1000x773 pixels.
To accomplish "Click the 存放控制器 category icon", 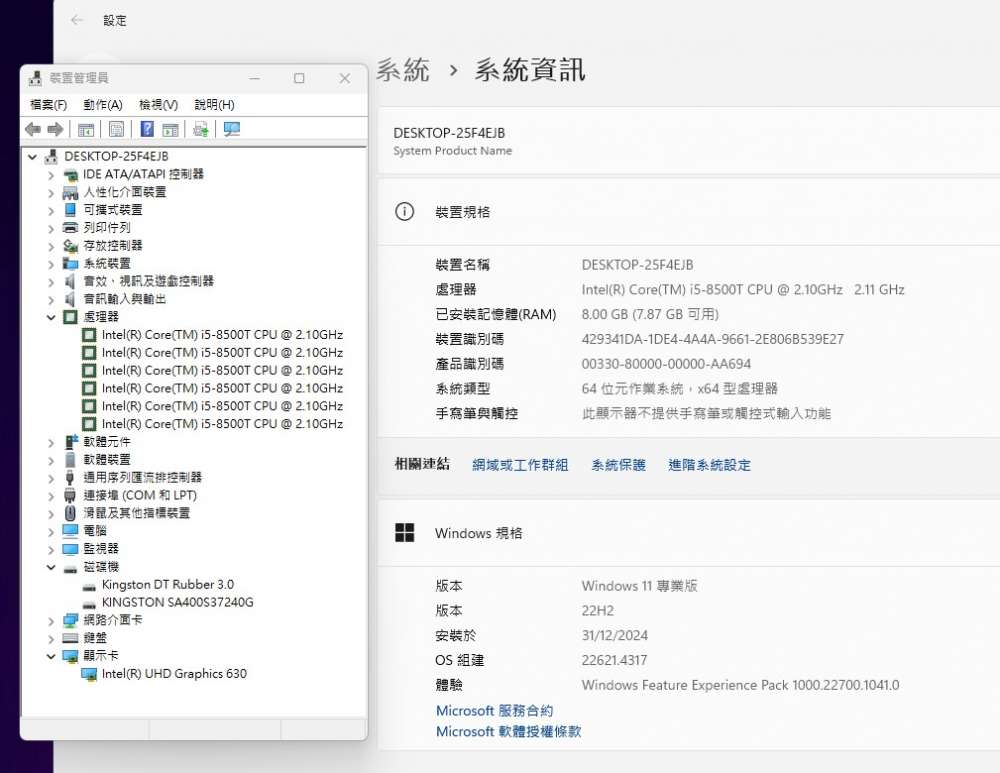I will 71,246.
